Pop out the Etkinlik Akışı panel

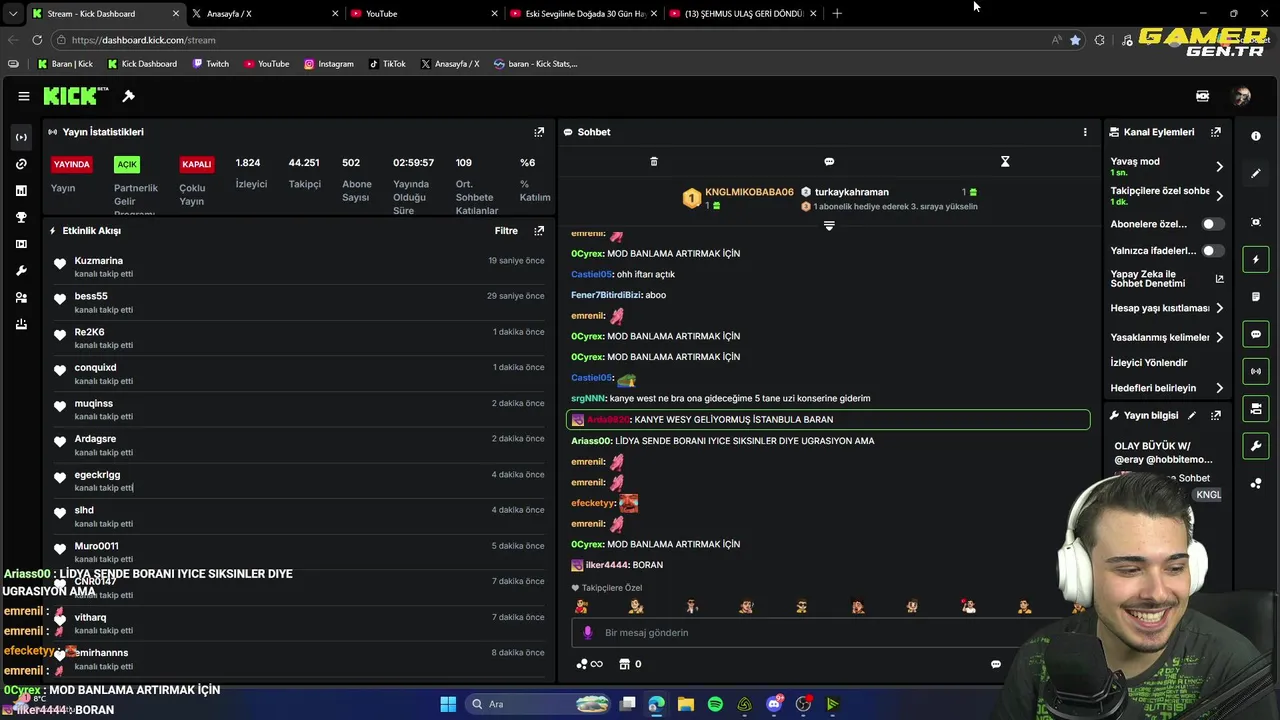pyautogui.click(x=539, y=231)
